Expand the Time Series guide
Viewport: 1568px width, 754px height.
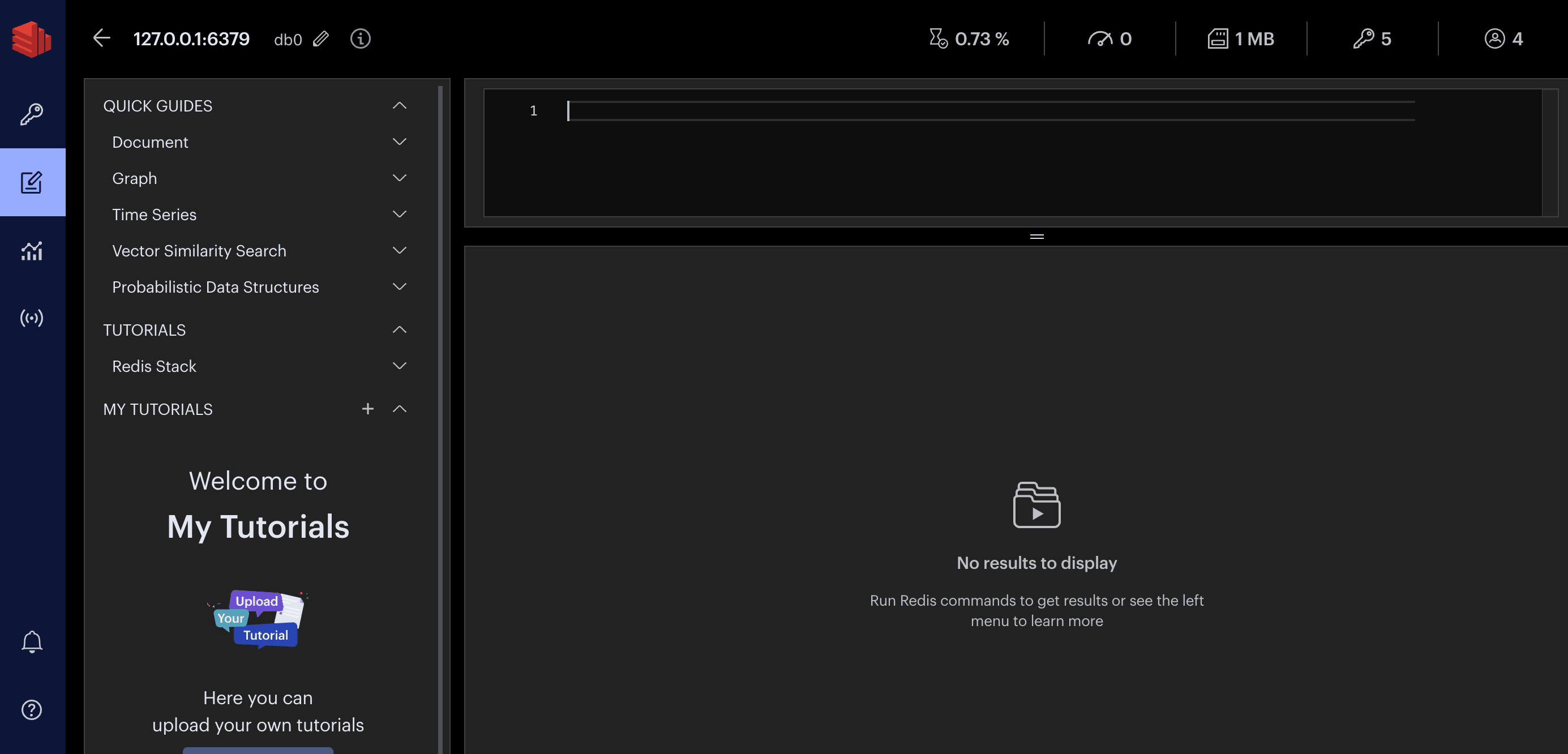coord(399,214)
